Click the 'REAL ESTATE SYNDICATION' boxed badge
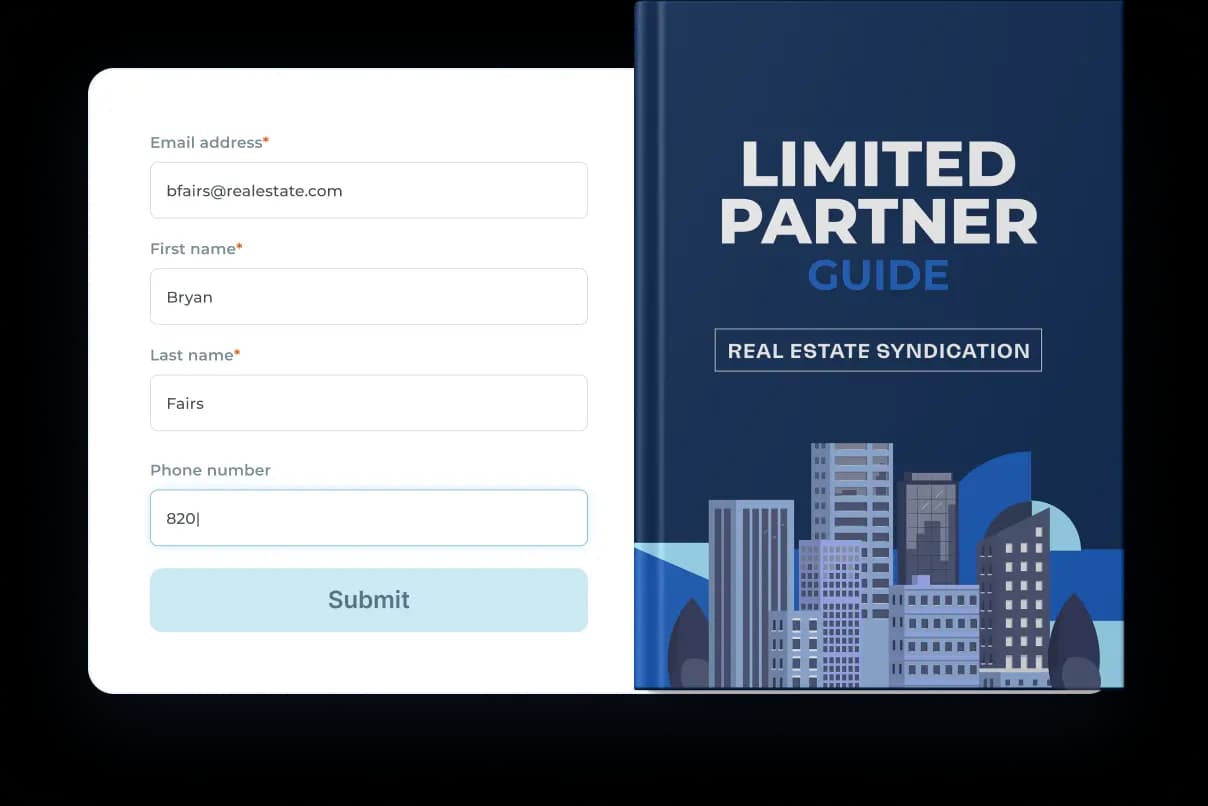The image size is (1208, 806). pyautogui.click(x=878, y=351)
